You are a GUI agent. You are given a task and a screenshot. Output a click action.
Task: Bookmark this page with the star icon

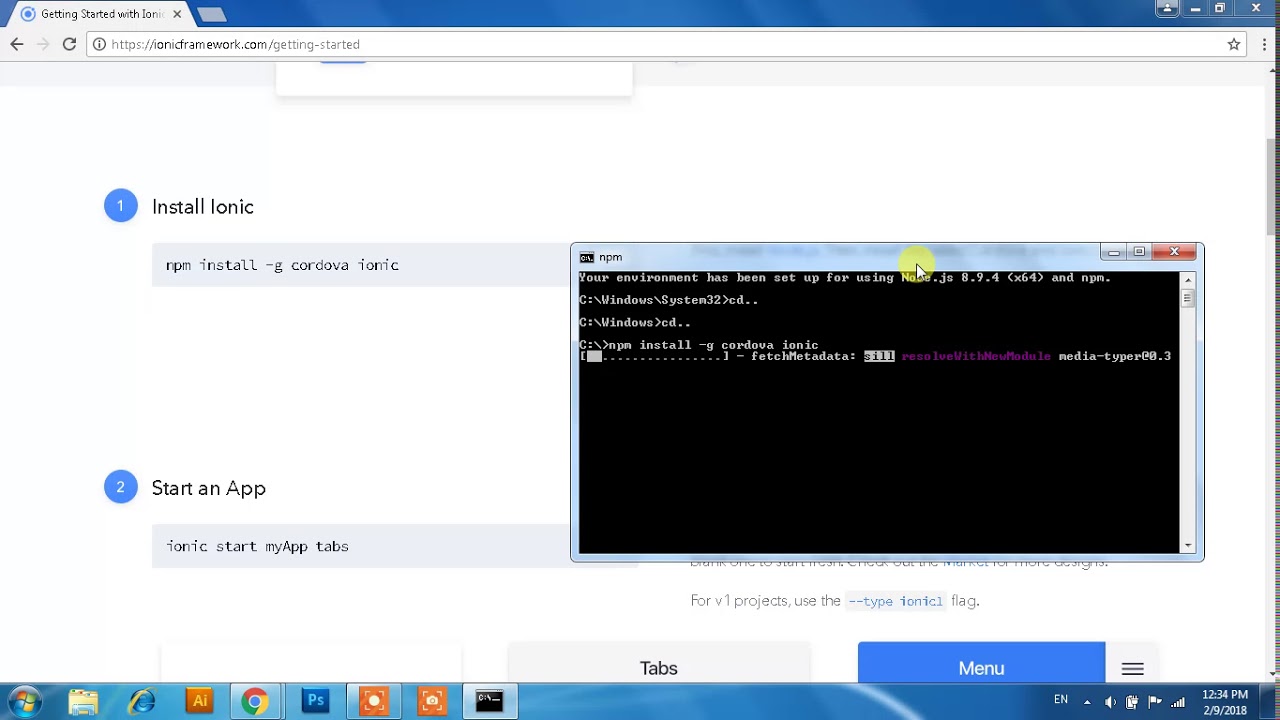[1234, 44]
